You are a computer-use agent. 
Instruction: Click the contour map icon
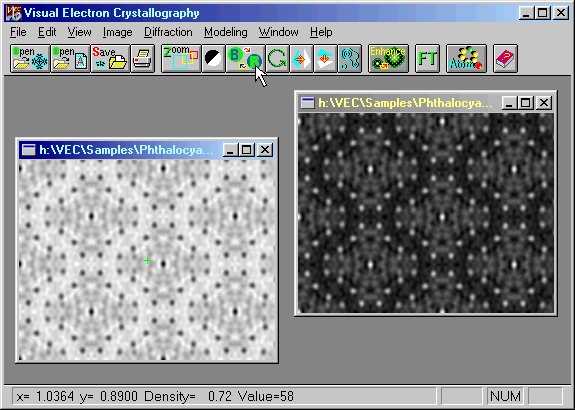(x=350, y=59)
